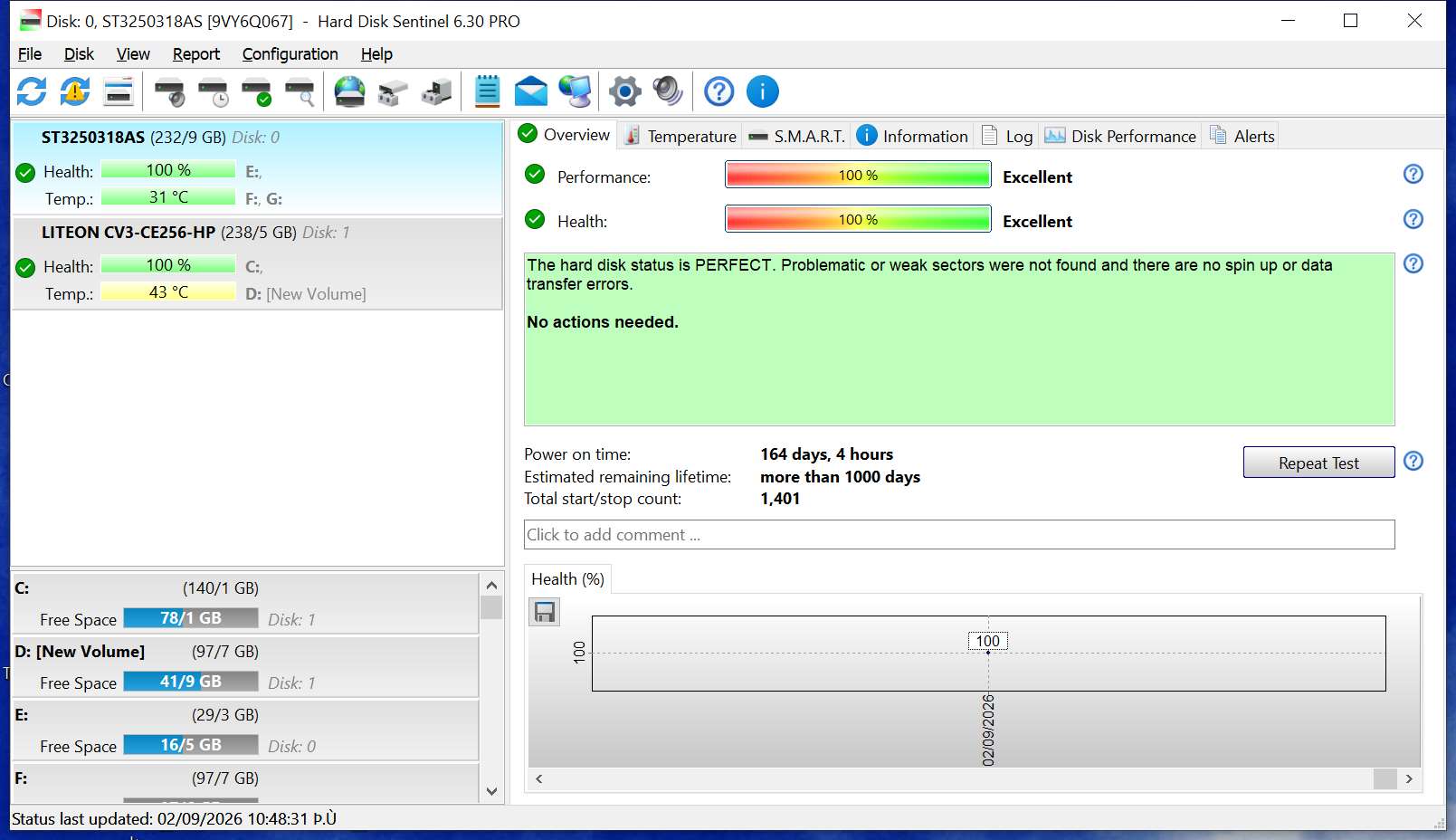This screenshot has height=840, width=1456.
Task: Click the blue info toolbar icon
Action: click(762, 91)
